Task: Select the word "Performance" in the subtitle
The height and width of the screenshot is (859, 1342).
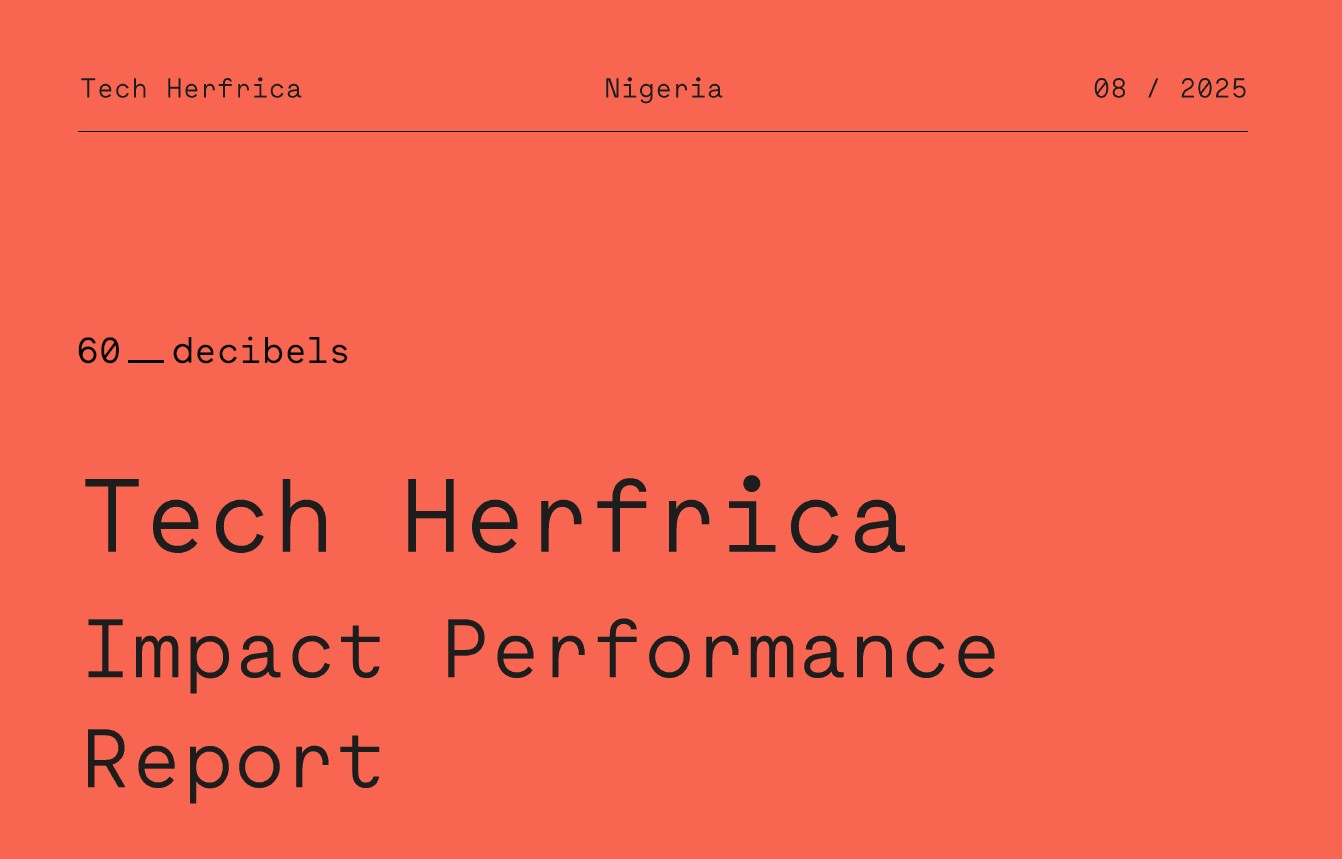Action: click(x=721, y=650)
